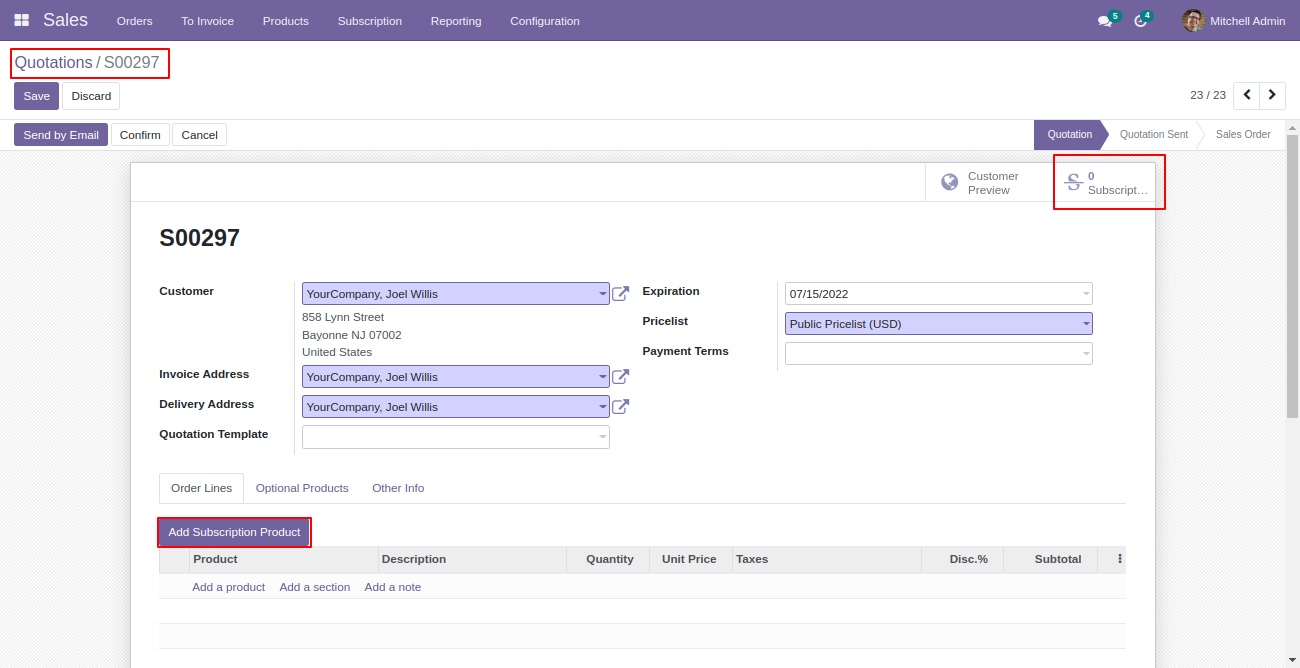
Task: Open the Expiration date picker
Action: click(939, 294)
